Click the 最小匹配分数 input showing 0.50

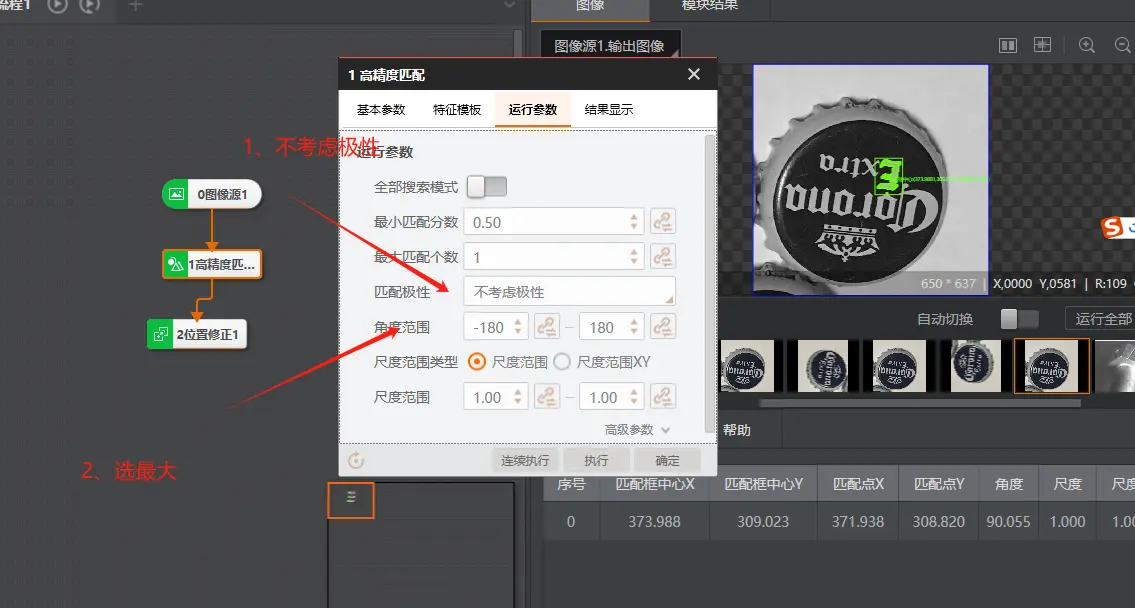(x=554, y=221)
